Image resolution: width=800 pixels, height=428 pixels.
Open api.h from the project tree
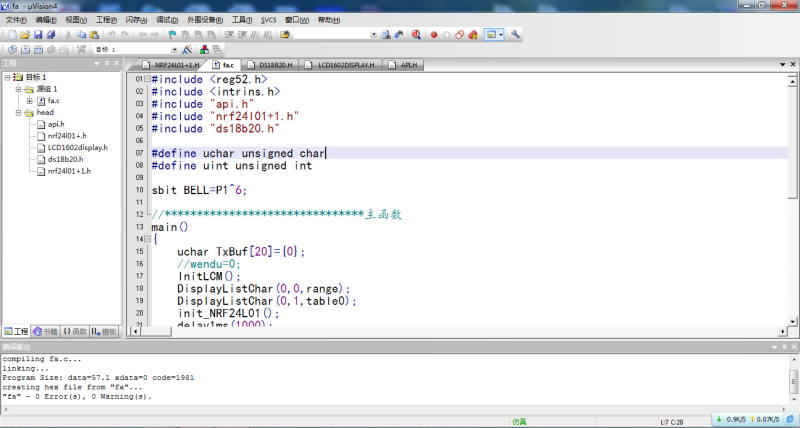point(56,124)
